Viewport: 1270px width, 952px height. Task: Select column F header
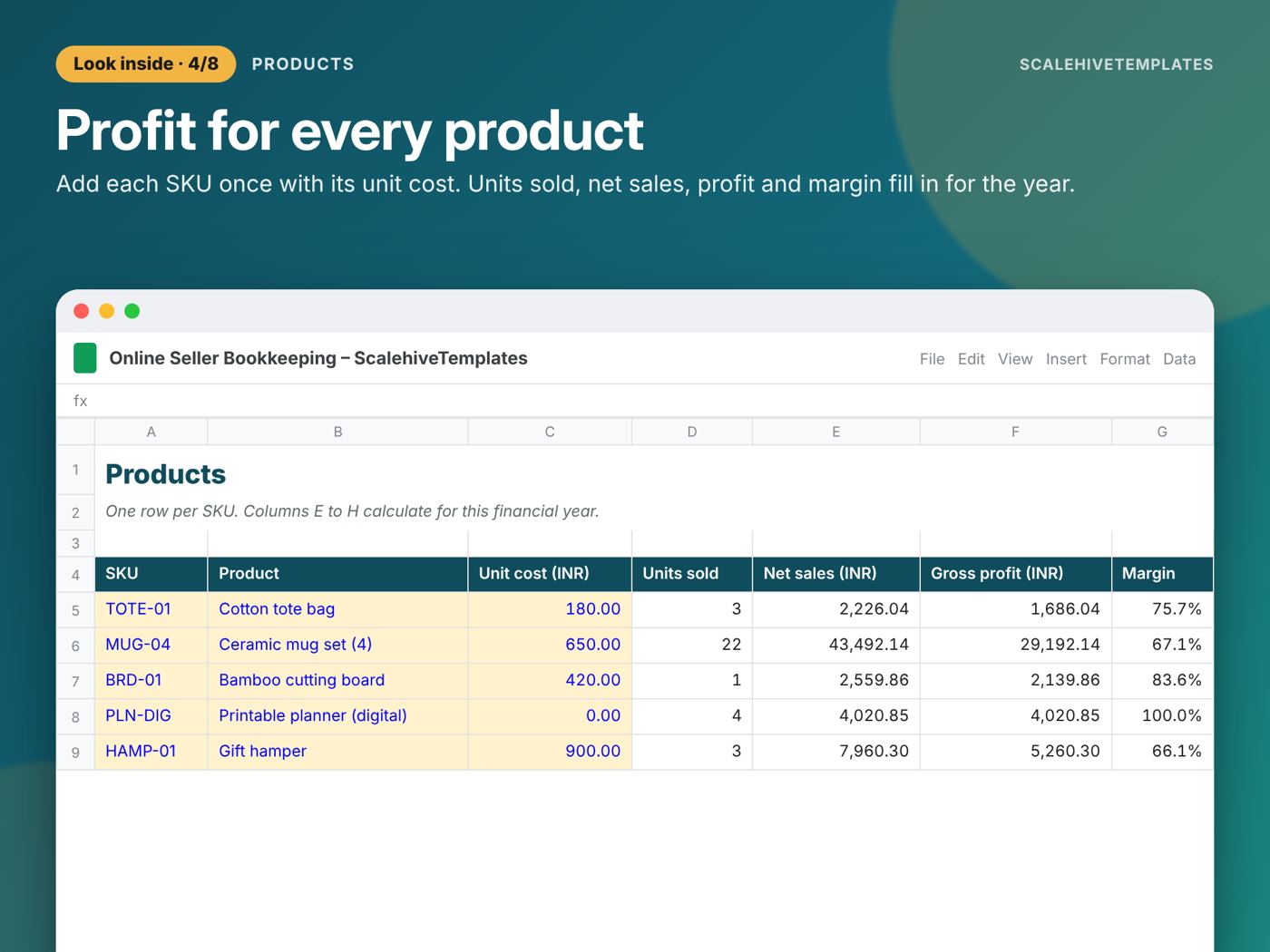coord(1016,432)
